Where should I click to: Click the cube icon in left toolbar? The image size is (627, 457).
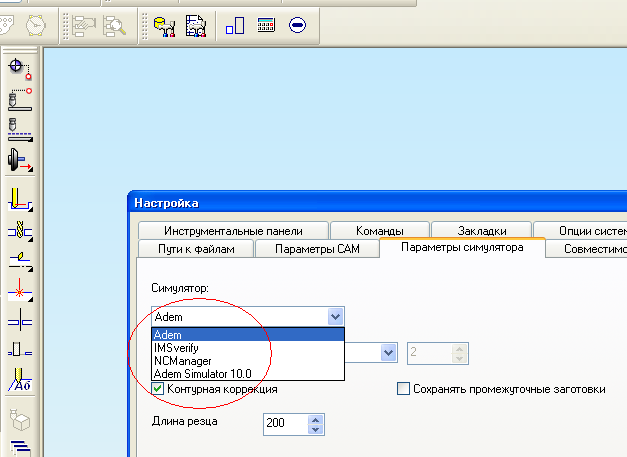(19, 415)
